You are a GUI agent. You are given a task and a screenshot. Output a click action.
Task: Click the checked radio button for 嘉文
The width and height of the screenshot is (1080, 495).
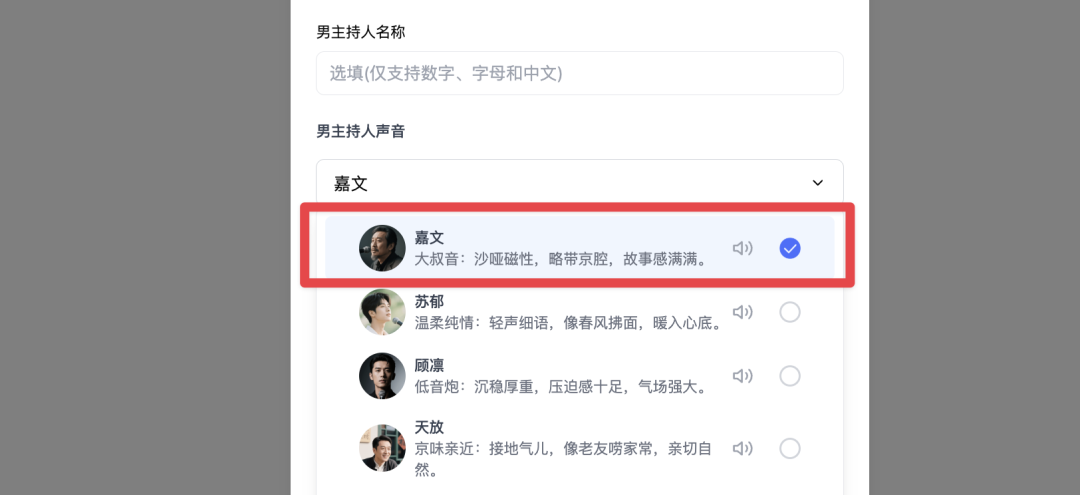790,248
